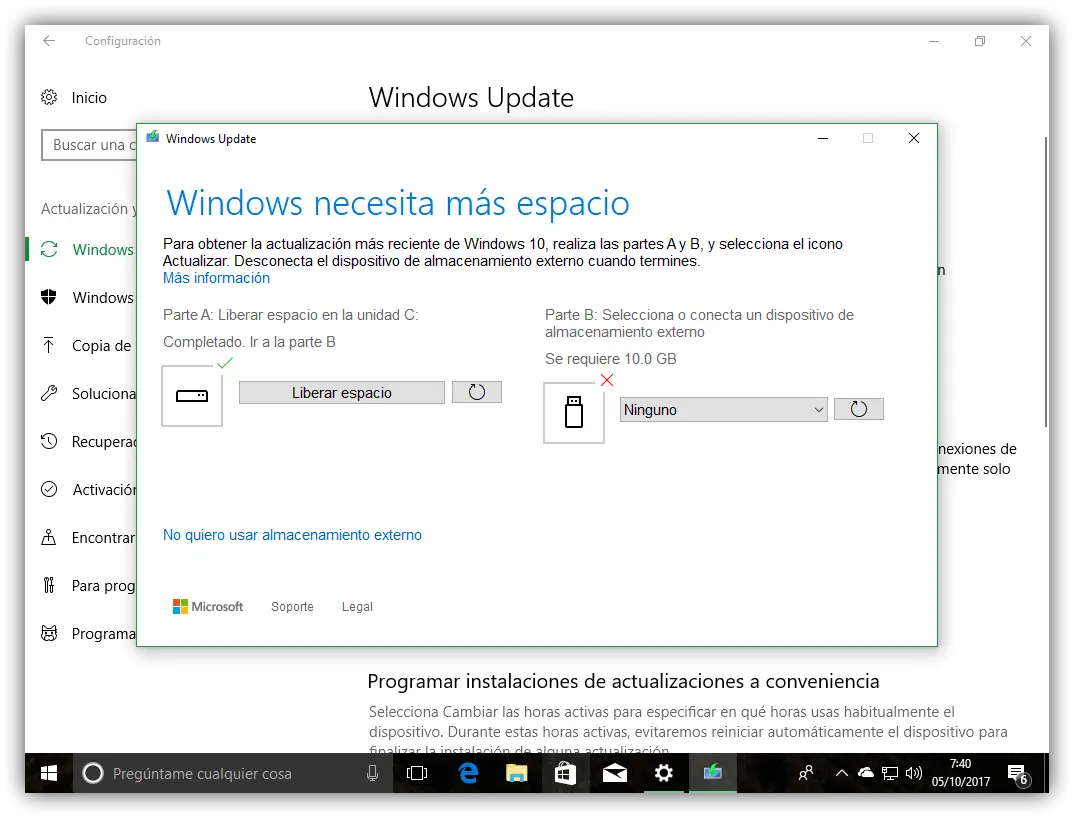This screenshot has height=818, width=1074.
Task: Go back in the Configuración window
Action: click(x=49, y=40)
